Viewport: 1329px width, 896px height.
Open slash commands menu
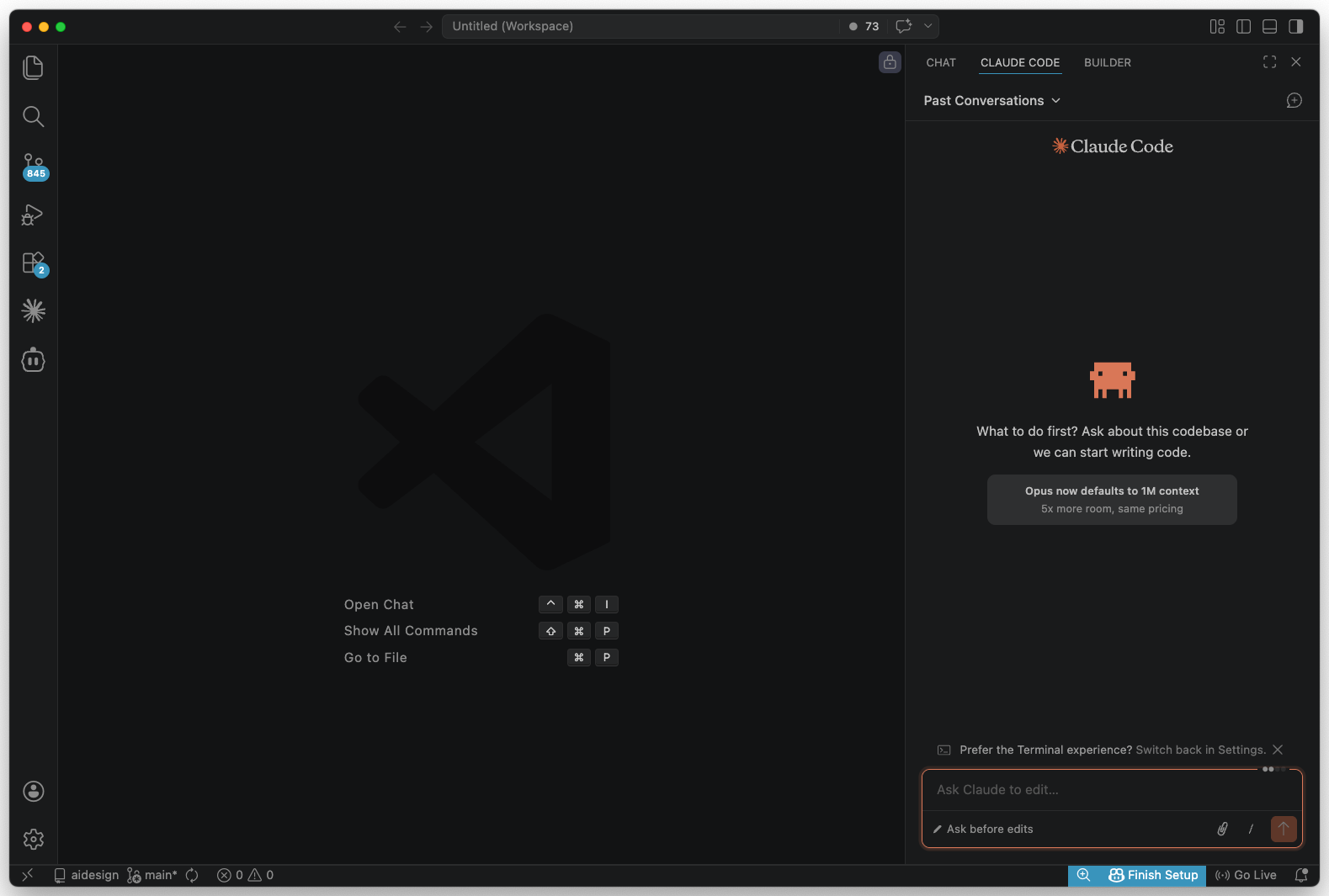pyautogui.click(x=1251, y=829)
